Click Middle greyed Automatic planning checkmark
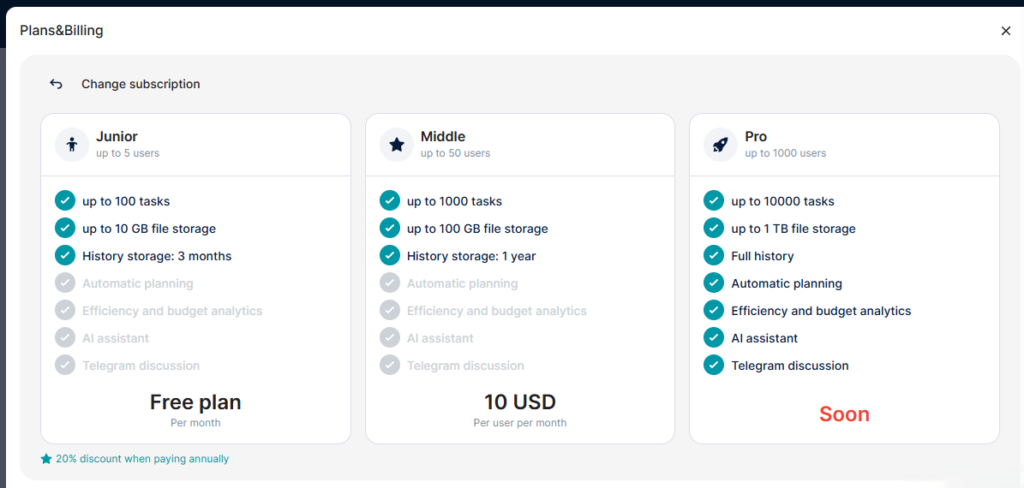The image size is (1024, 488). [x=390, y=283]
